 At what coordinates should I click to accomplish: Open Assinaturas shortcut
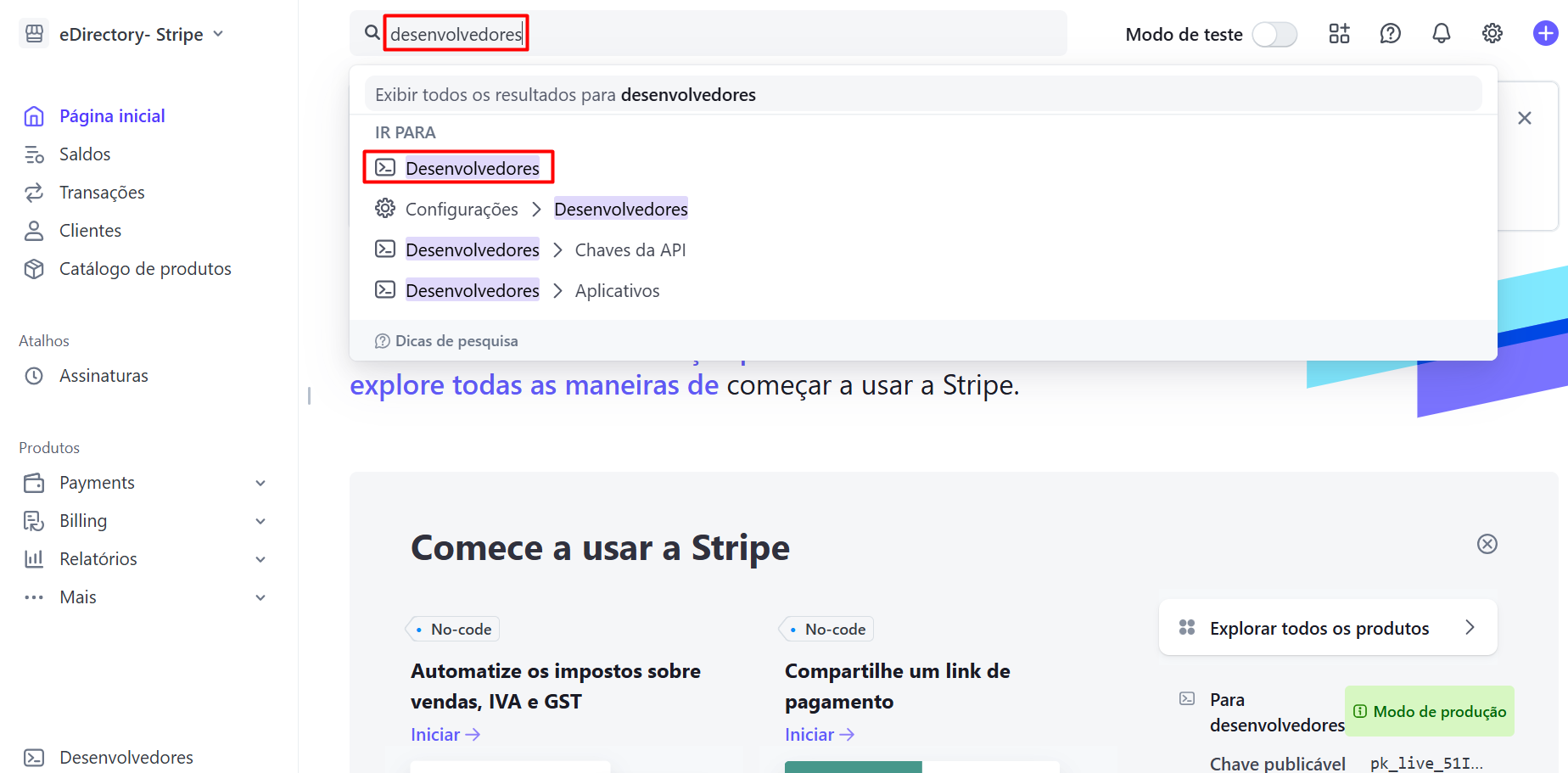pos(104,376)
